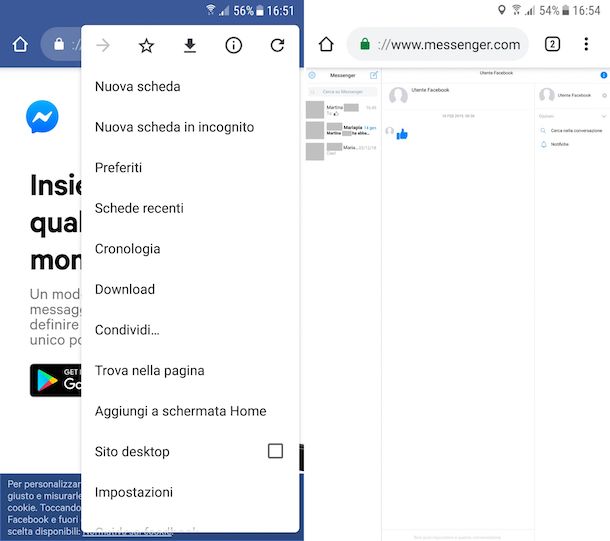Tap the Martina conversation thumbnail
The width and height of the screenshot is (610, 541).
pyautogui.click(x=315, y=110)
